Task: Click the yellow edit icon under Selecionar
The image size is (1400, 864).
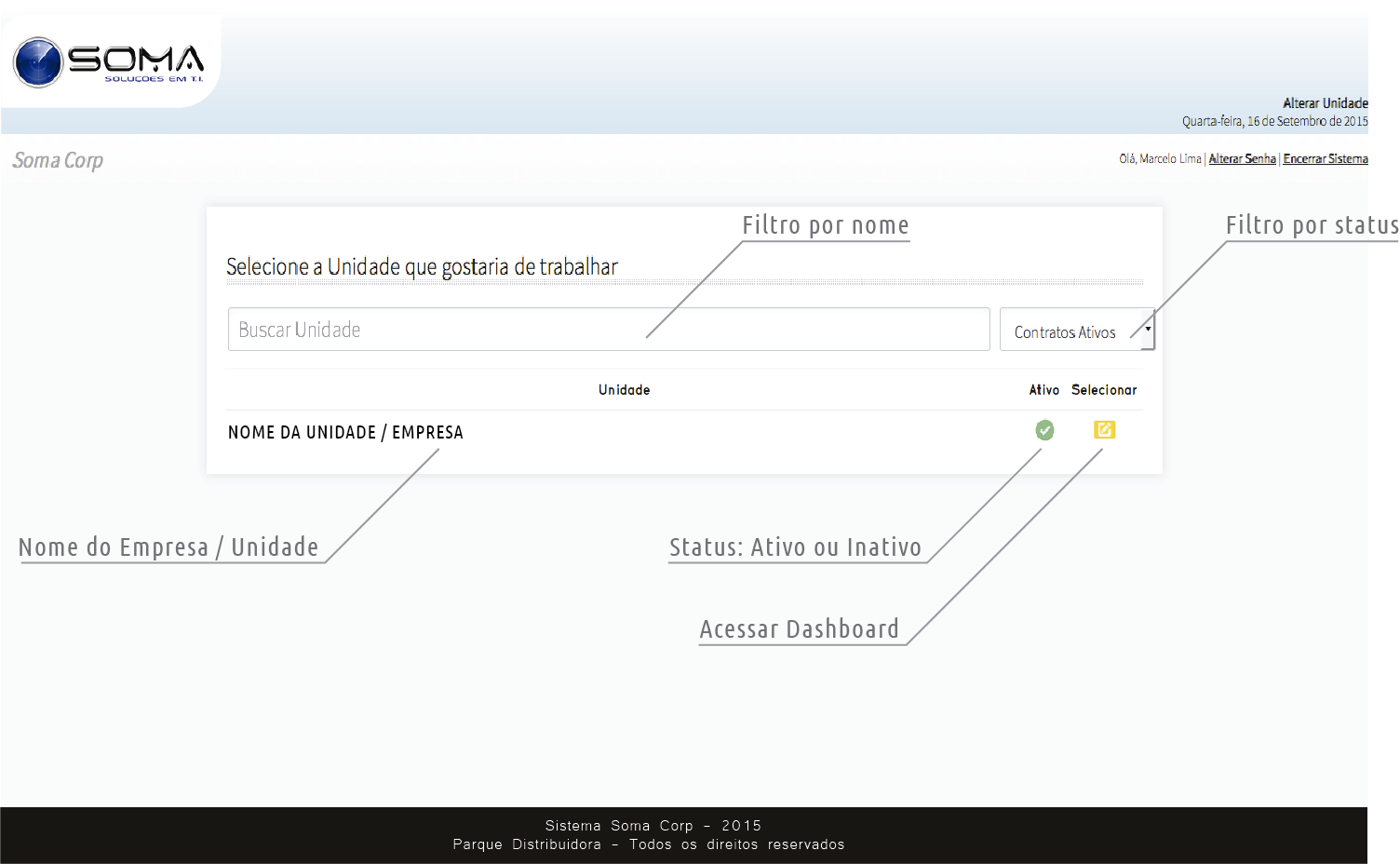Action: [1104, 430]
